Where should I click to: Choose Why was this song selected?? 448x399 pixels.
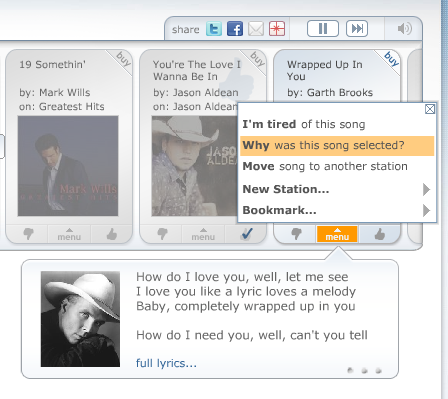click(x=337, y=146)
